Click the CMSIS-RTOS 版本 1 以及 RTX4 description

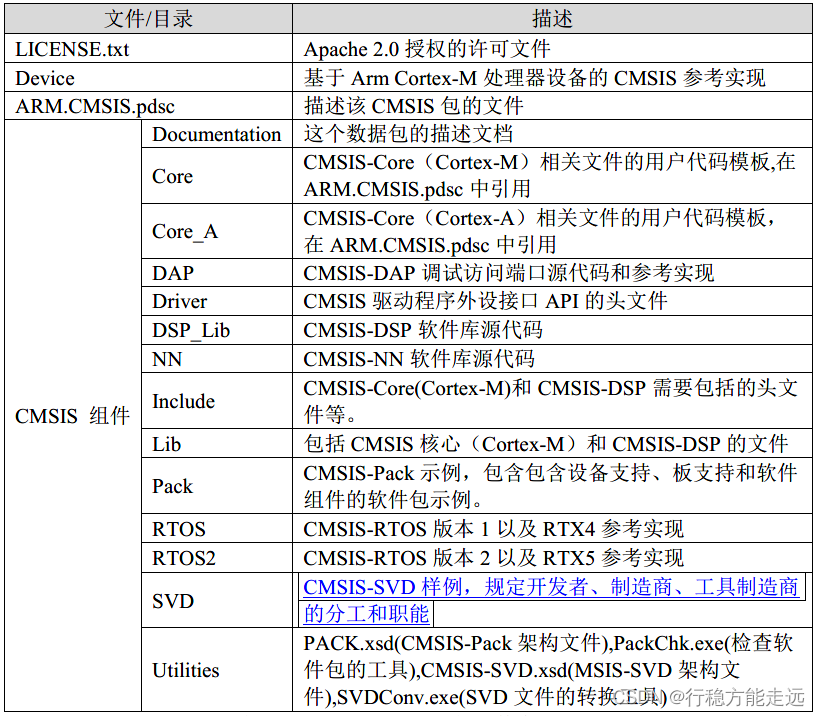[x=493, y=528]
